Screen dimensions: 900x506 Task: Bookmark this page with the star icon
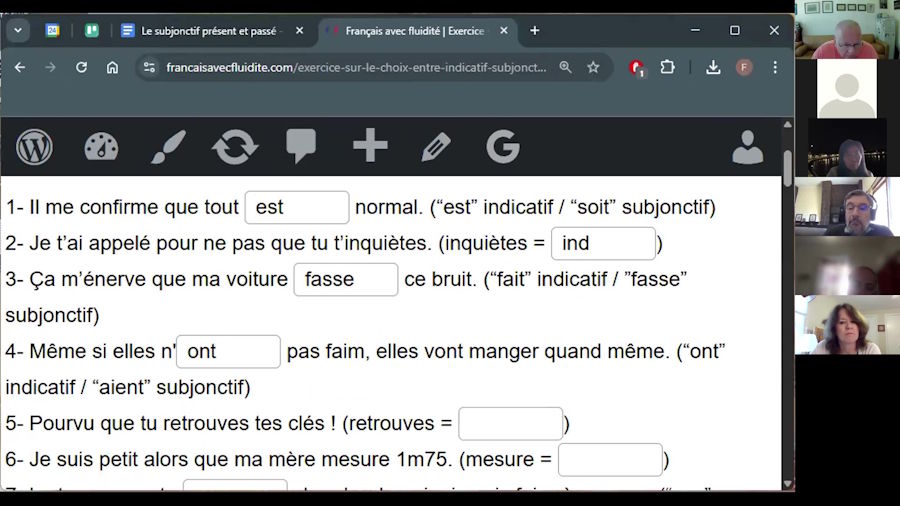[x=593, y=67]
